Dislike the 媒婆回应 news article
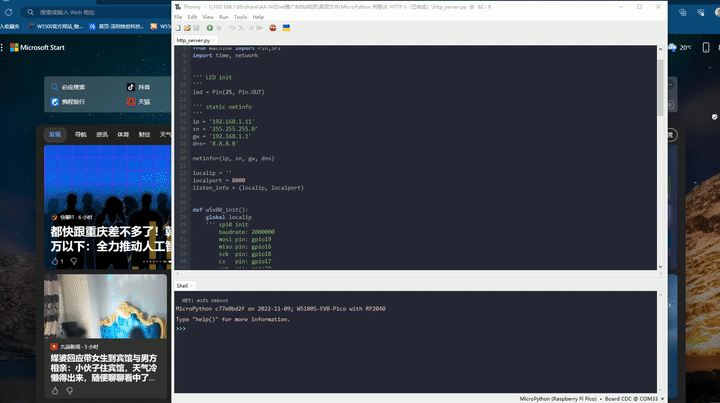The image size is (720, 403). (x=69, y=391)
